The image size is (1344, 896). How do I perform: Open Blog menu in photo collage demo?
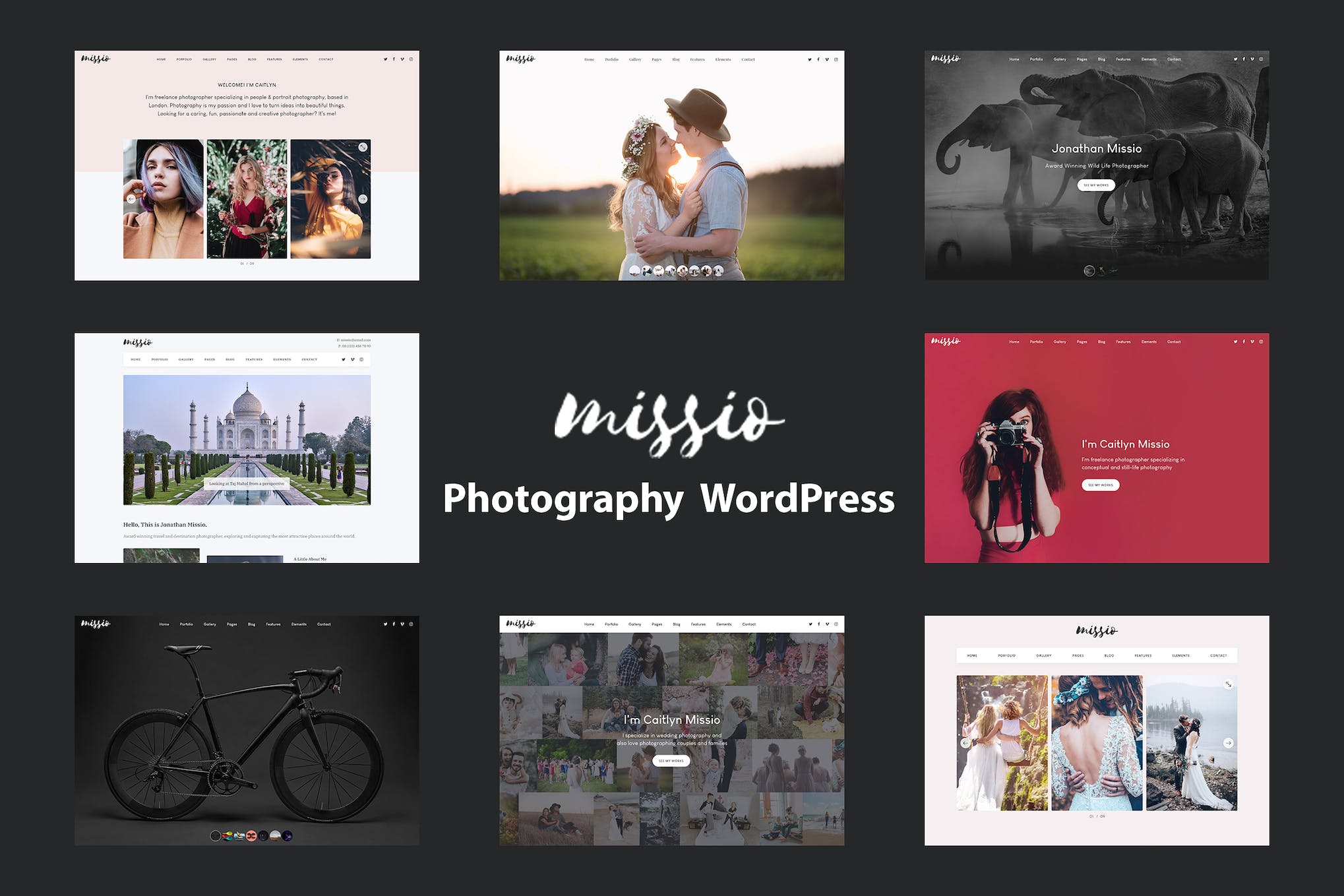tap(676, 624)
